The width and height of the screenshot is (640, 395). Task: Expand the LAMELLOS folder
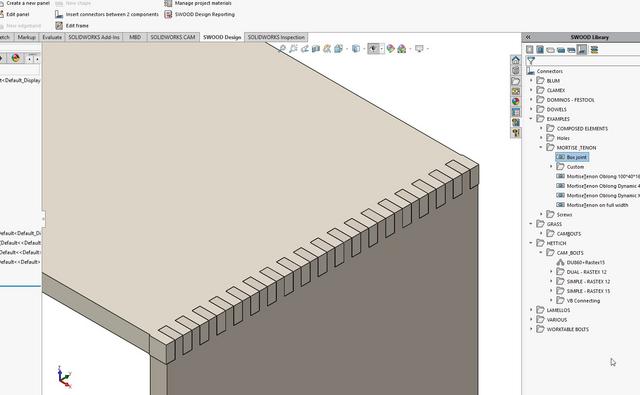point(531,310)
